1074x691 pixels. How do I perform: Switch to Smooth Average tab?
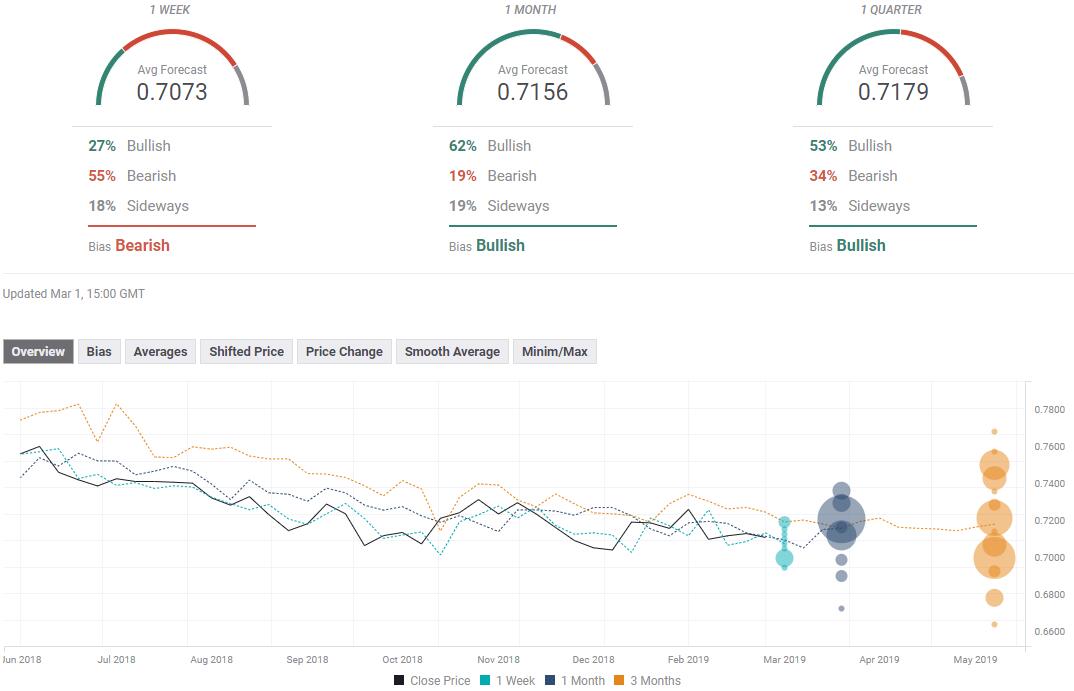pos(452,351)
